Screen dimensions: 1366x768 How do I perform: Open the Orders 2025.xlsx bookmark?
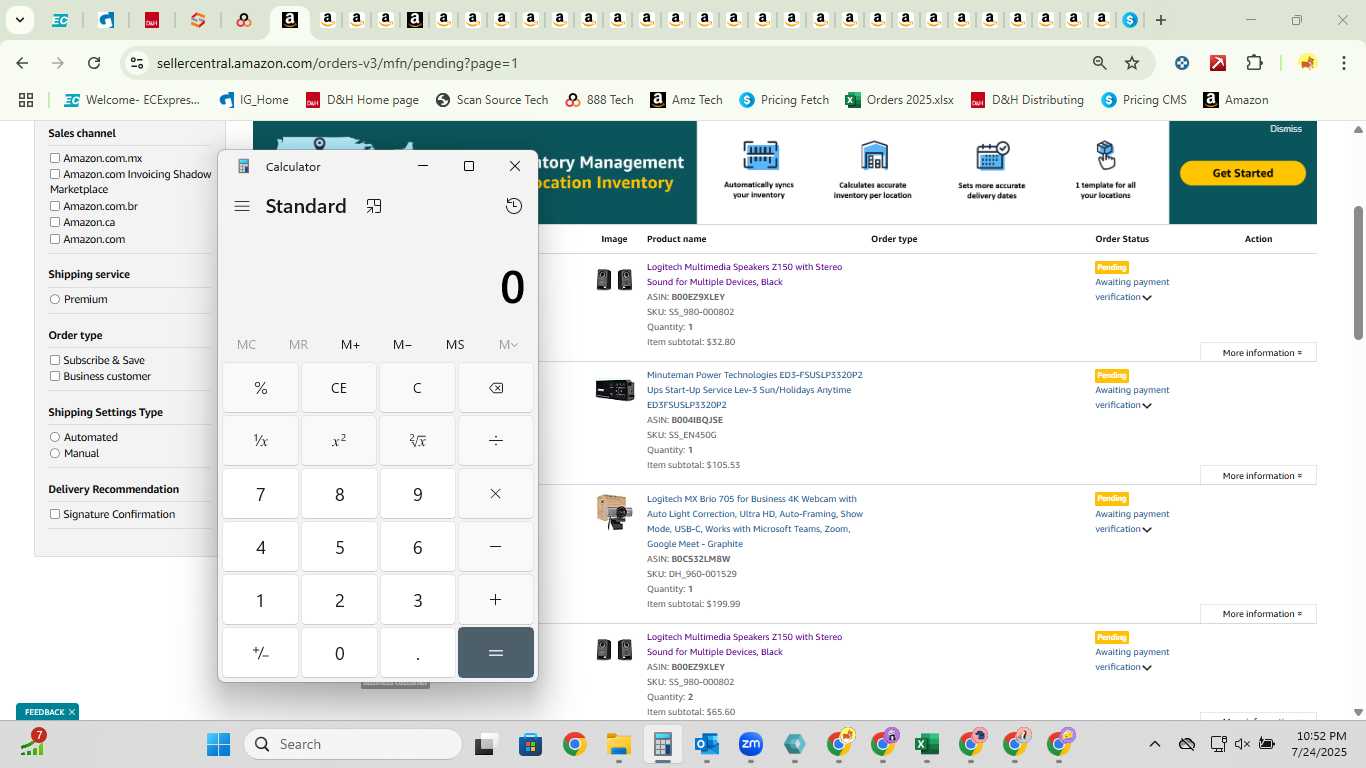coord(899,100)
